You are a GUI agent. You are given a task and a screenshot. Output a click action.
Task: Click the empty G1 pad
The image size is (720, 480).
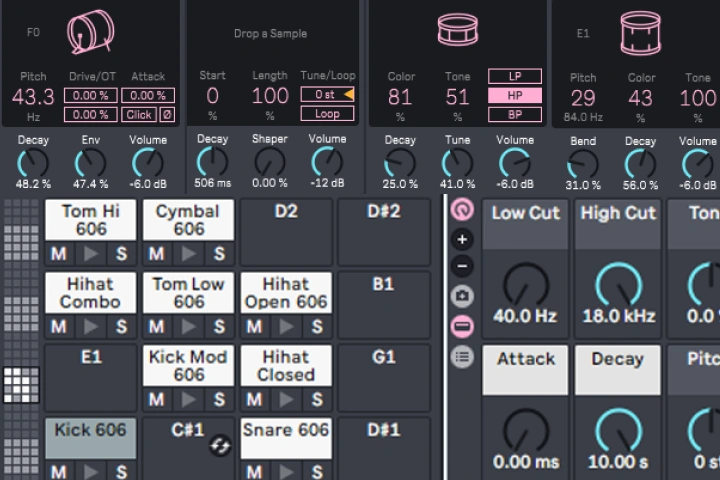[x=384, y=378]
